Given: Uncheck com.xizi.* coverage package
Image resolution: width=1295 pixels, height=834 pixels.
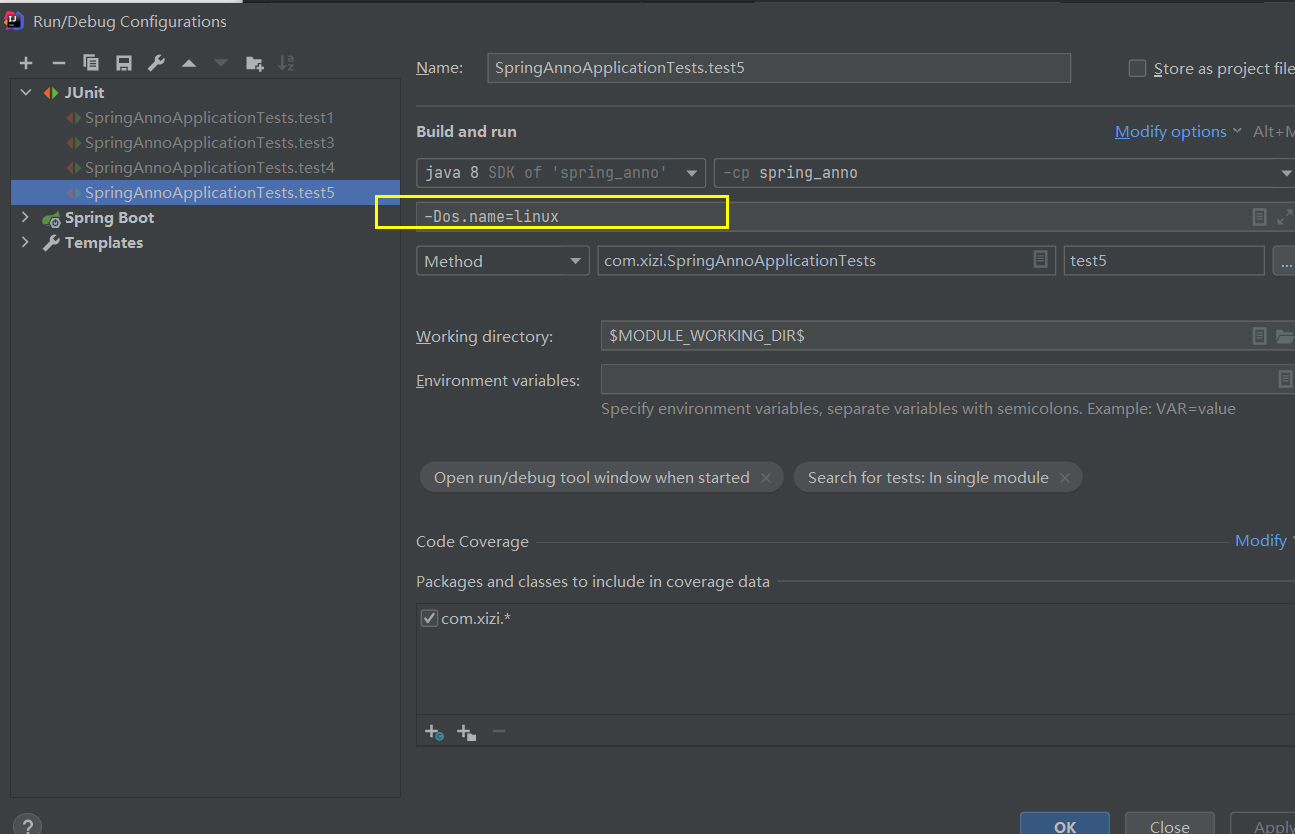Looking at the screenshot, I should 429,618.
